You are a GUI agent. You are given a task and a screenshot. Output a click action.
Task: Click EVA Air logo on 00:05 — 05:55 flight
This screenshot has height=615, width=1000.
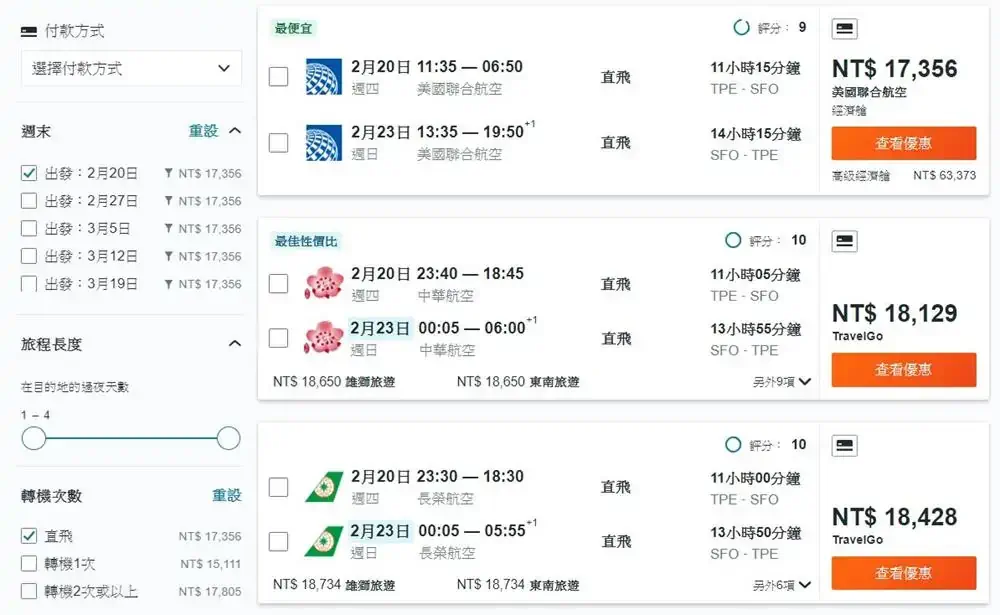click(x=324, y=541)
